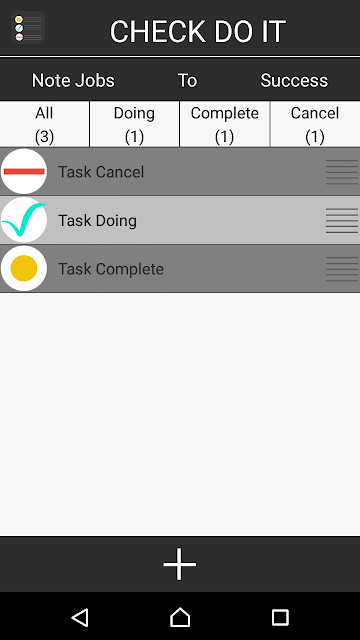
Task: Tap the CHECK DO IT title
Action: pos(198,31)
